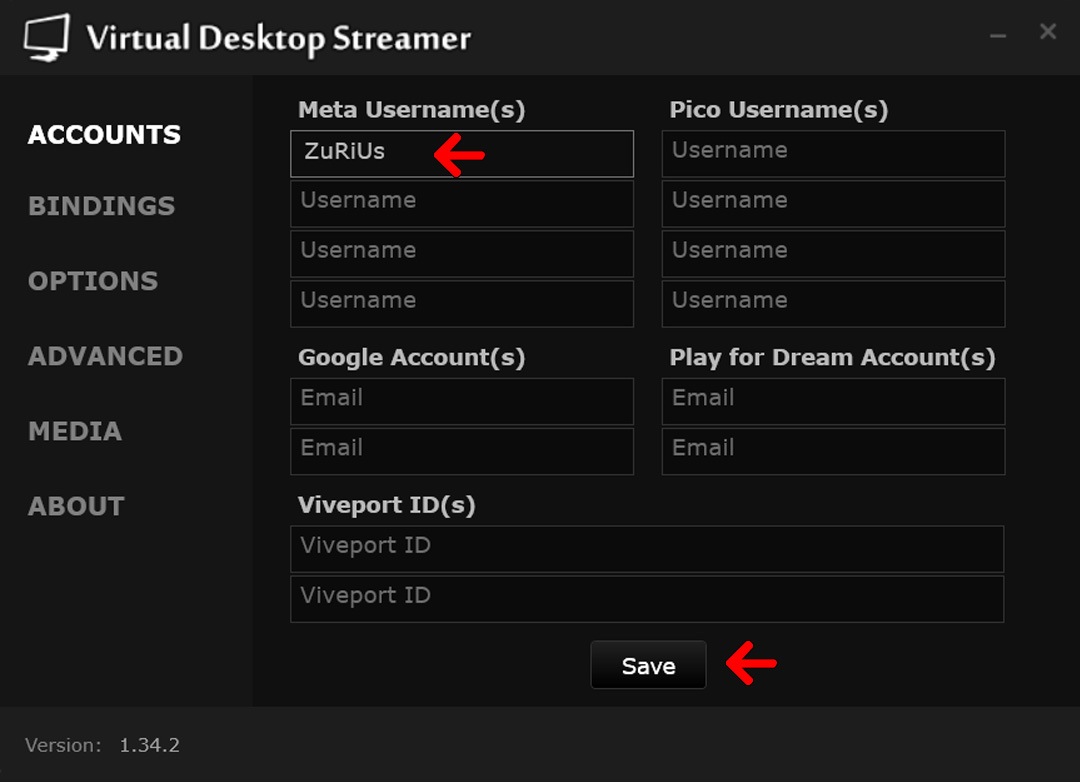Click the first Play for Dream email field

pyautogui.click(x=833, y=401)
